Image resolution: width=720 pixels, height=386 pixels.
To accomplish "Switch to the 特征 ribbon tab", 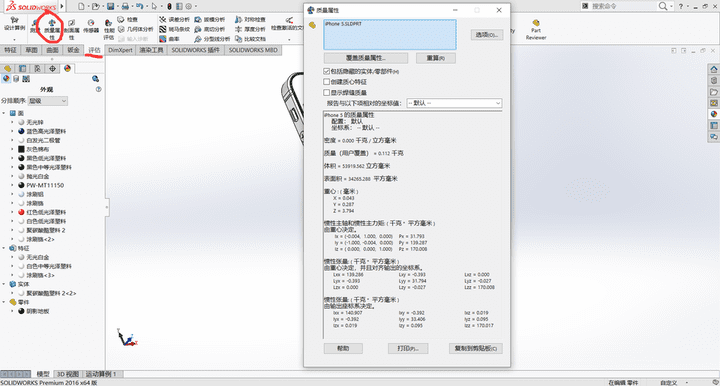I will coord(11,50).
